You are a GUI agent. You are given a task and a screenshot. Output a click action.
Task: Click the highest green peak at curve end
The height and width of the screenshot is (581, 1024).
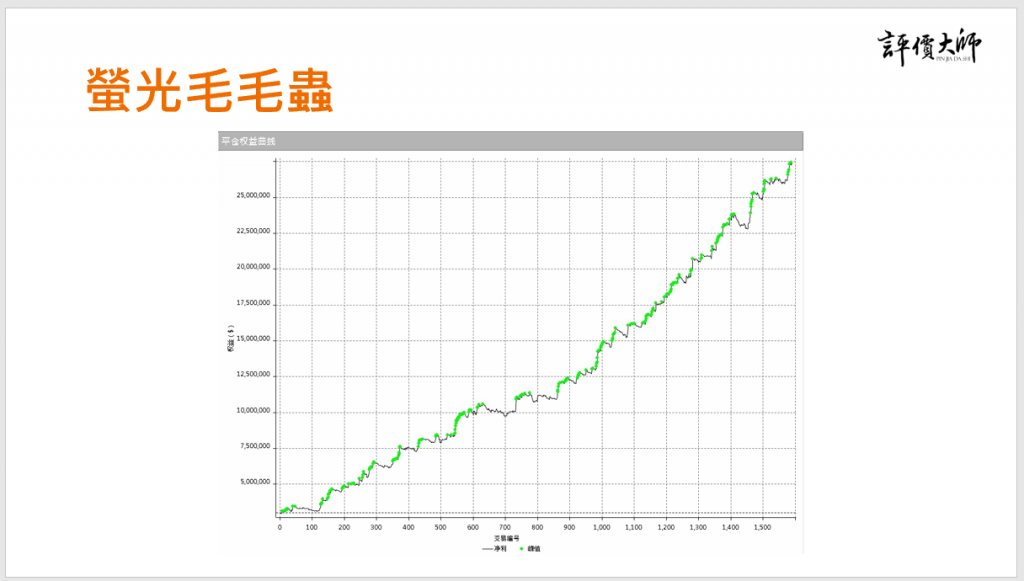pos(790,163)
